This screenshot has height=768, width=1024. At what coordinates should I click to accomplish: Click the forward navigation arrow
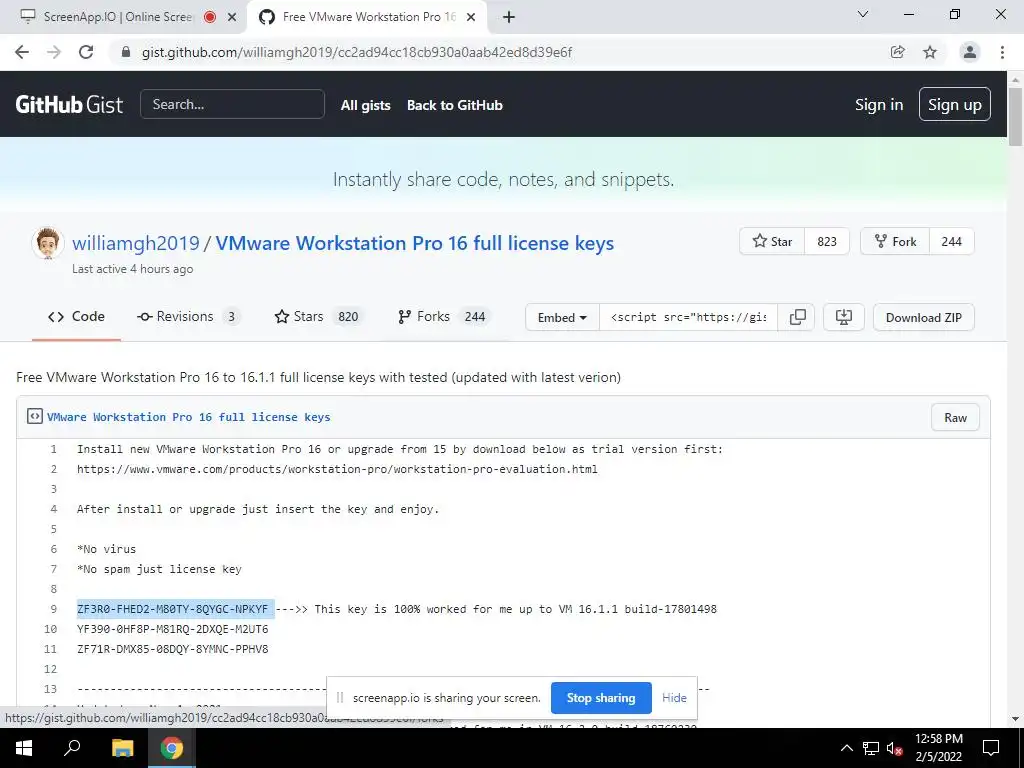click(54, 52)
